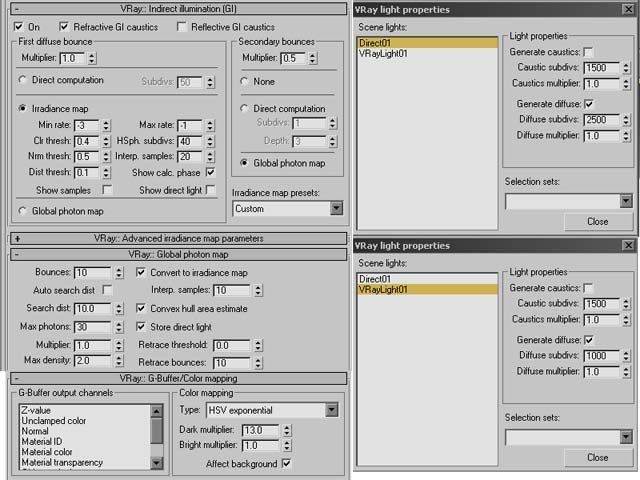Select secondary Direct computation radio
640x480 pixels.
click(244, 108)
